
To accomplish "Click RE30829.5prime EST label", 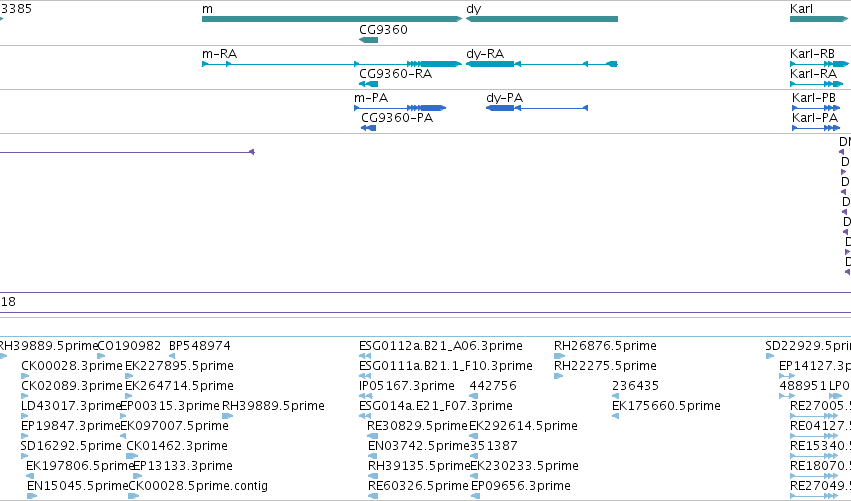I will (x=417, y=426).
